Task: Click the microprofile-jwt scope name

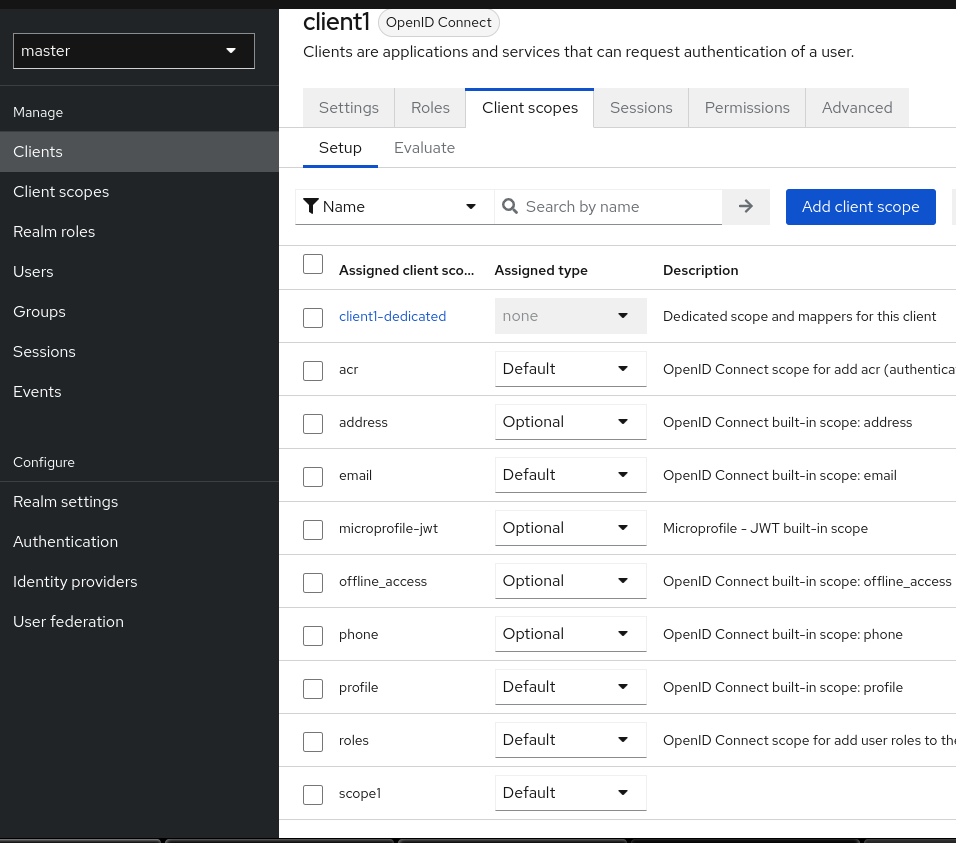Action: point(388,528)
